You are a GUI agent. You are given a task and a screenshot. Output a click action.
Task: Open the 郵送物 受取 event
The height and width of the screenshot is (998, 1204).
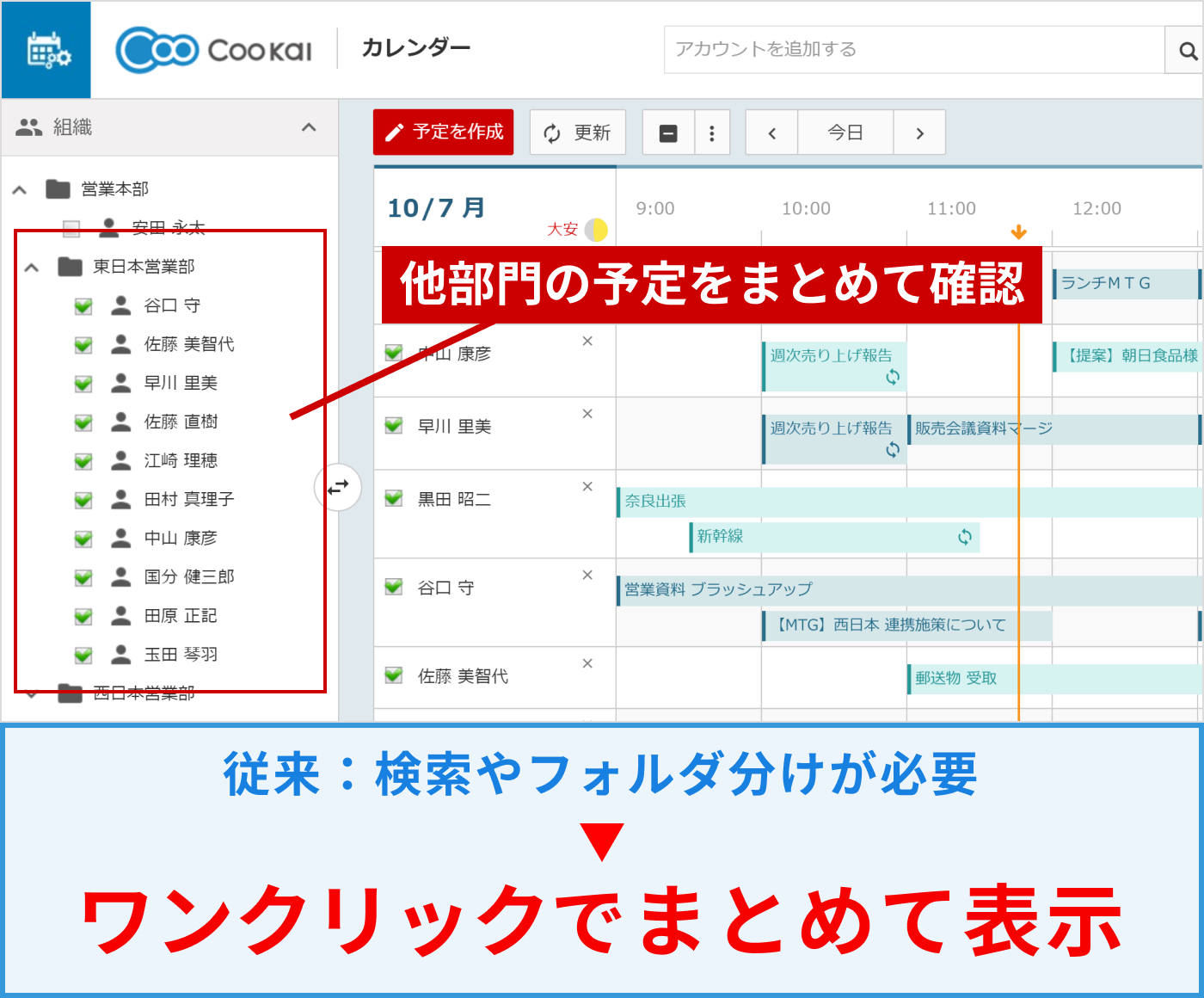click(1055, 679)
